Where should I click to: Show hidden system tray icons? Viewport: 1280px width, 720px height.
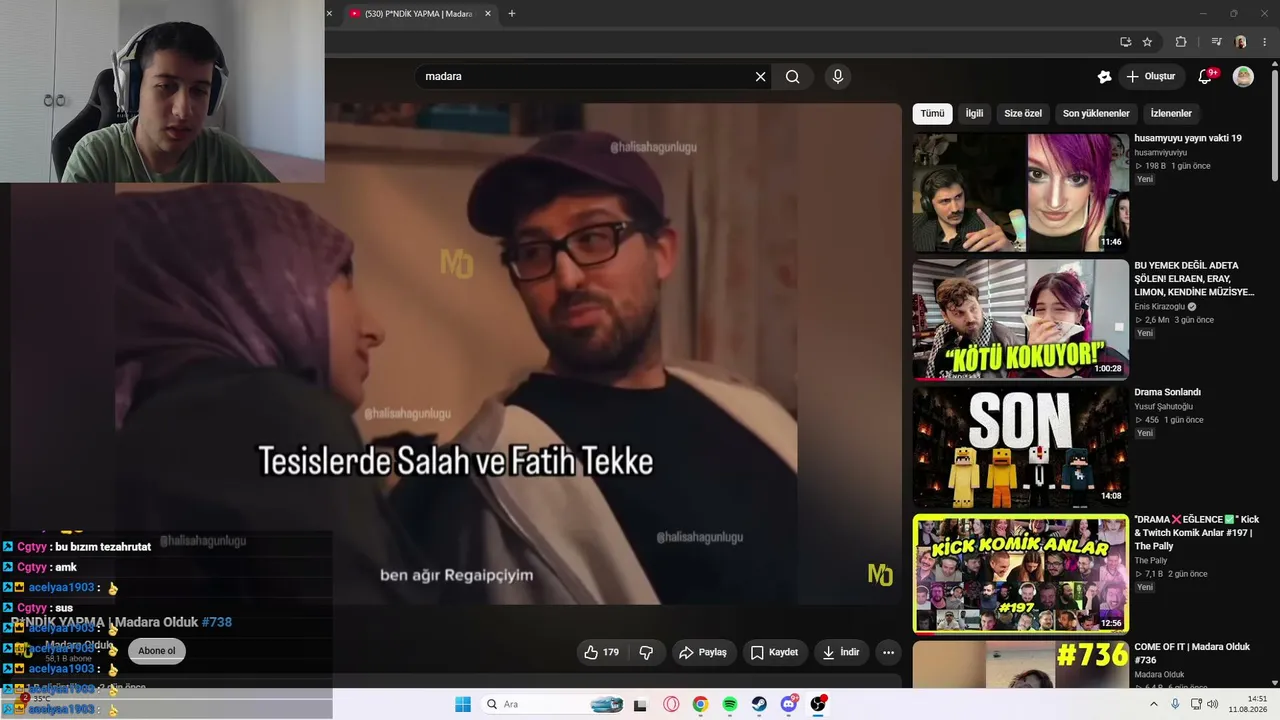click(1153, 704)
